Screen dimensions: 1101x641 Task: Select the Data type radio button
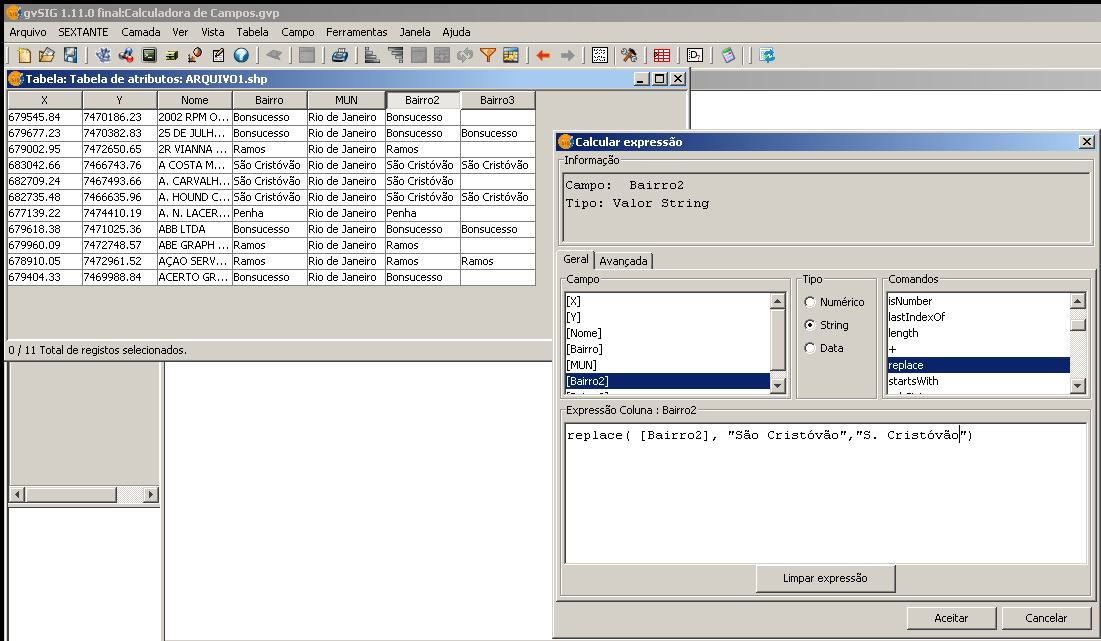(x=810, y=348)
